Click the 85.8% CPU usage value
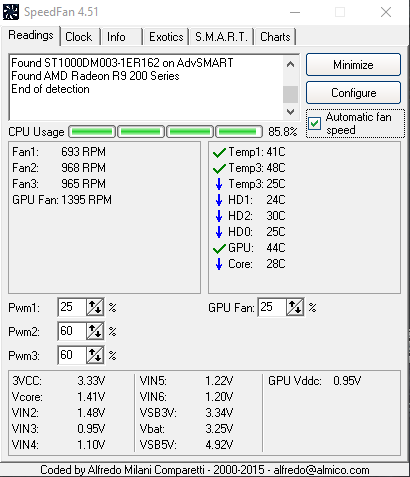 (283, 132)
